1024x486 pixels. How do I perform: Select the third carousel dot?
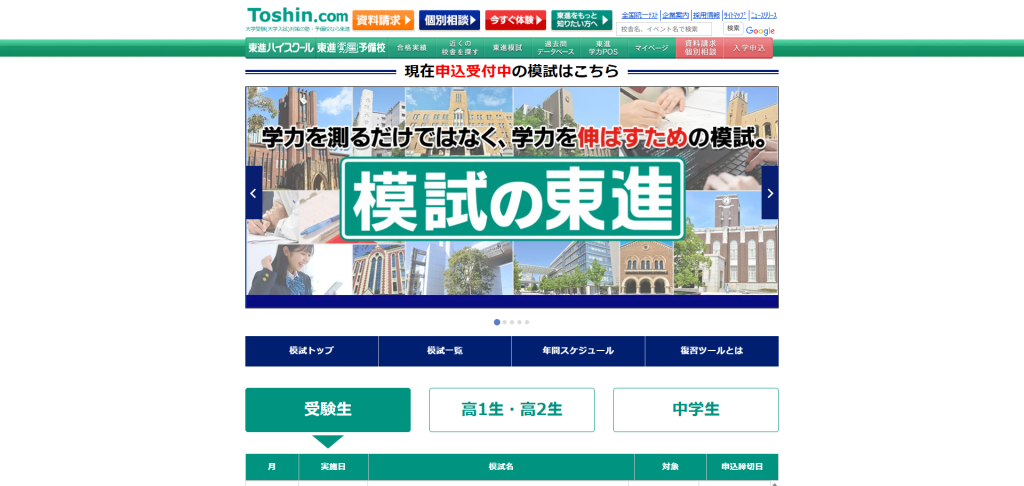tap(512, 322)
